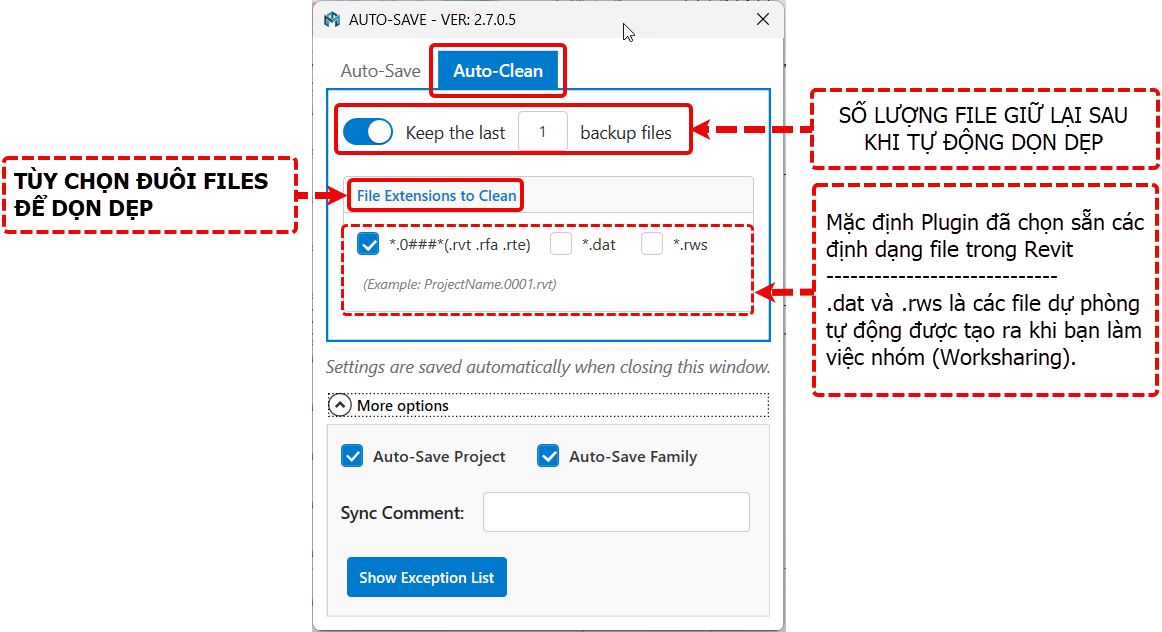Select the Auto-Clean tab
Image resolution: width=1162 pixels, height=632 pixels.
[498, 70]
